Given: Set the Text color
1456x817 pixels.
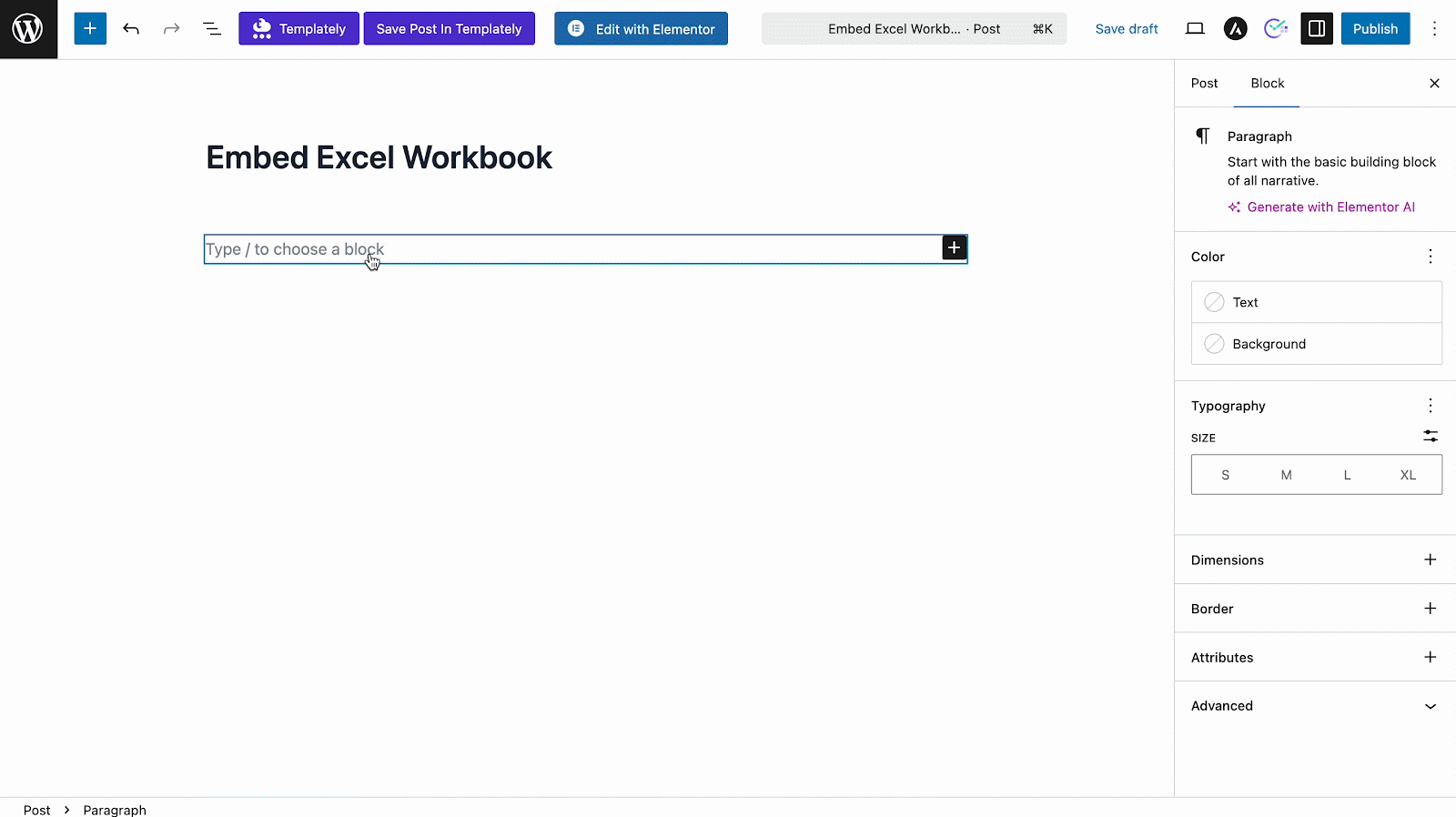Looking at the screenshot, I should pyautogui.click(x=1316, y=302).
